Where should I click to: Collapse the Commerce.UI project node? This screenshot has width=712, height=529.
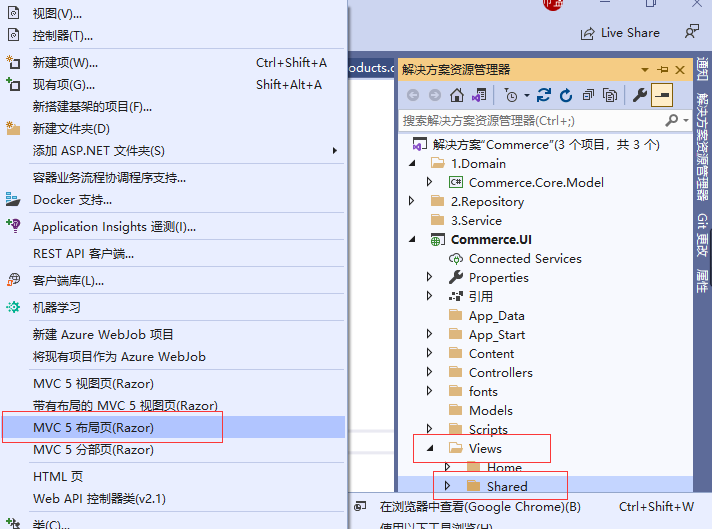point(412,239)
